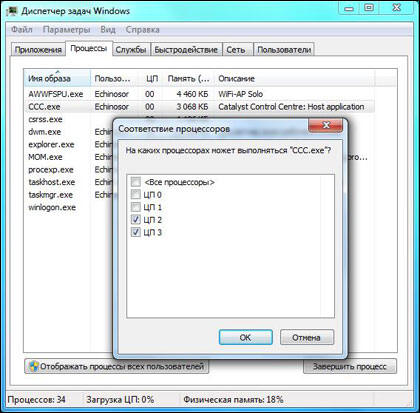Select the taskmgr.exe process
420x413 pixels.
tap(50, 195)
